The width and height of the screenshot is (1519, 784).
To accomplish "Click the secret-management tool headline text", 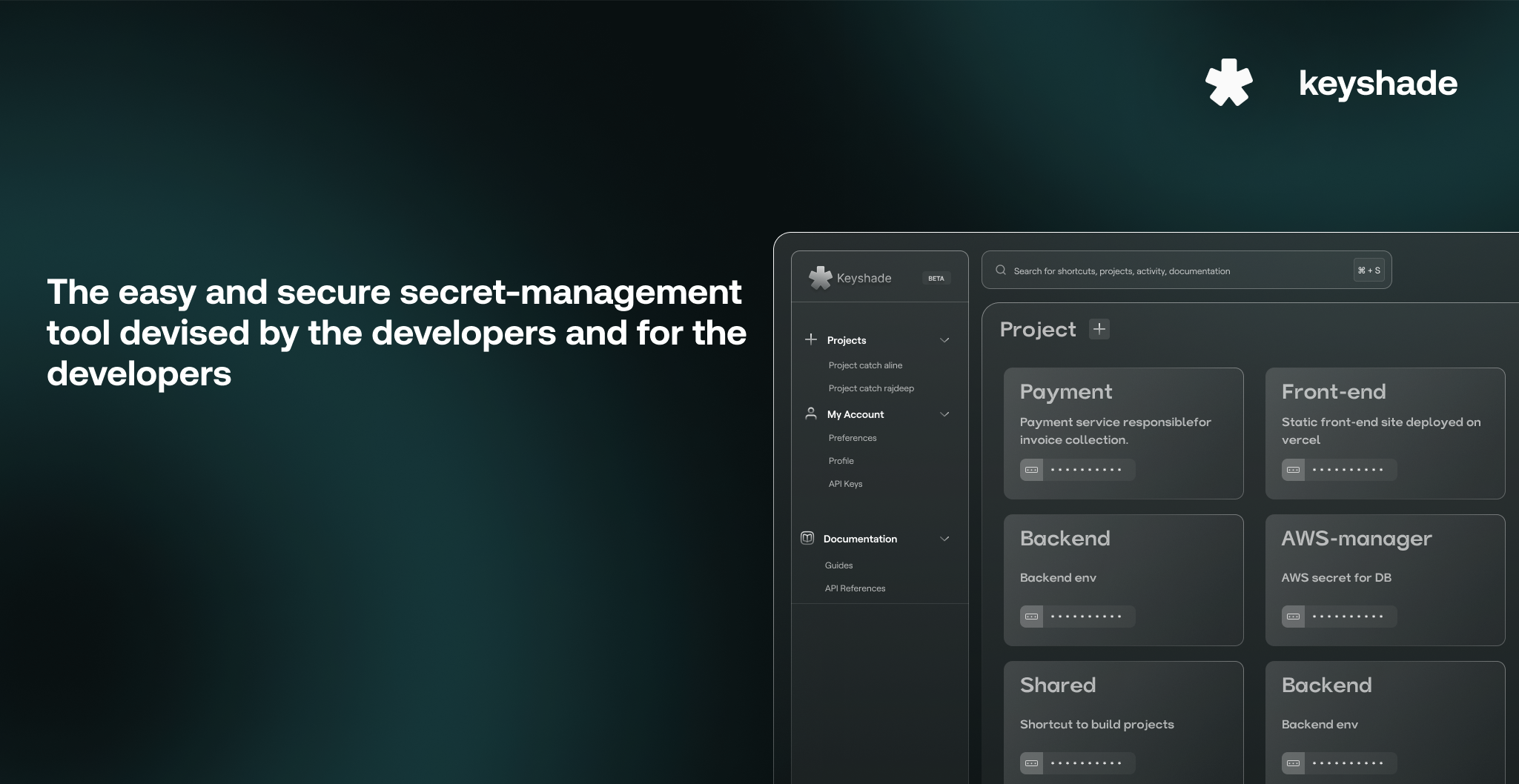I will [397, 333].
